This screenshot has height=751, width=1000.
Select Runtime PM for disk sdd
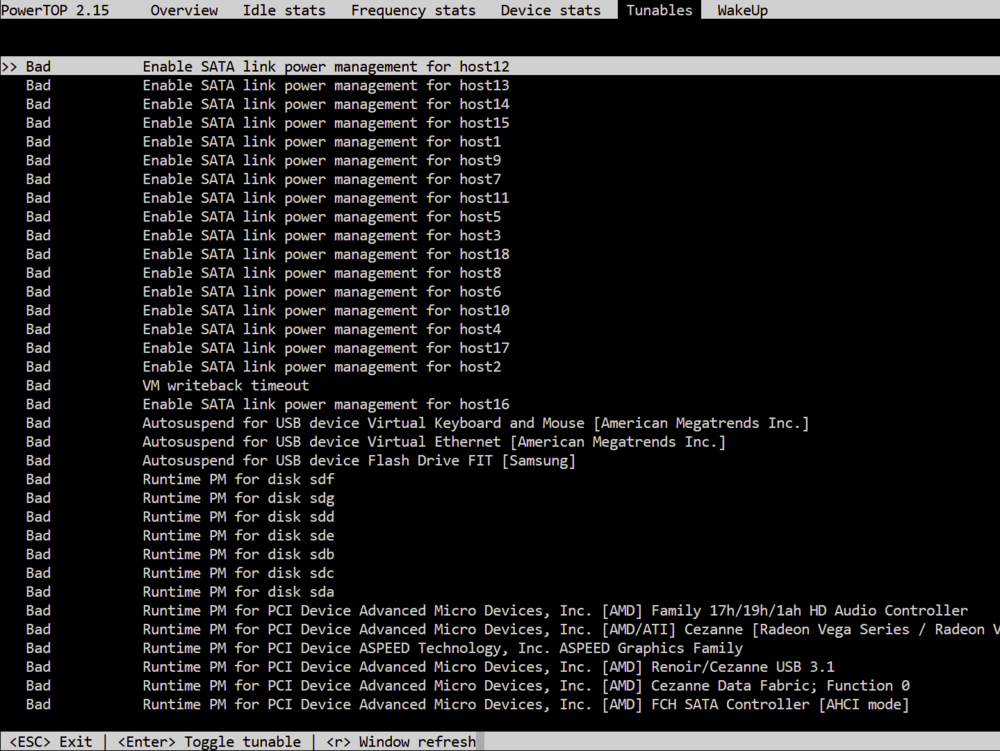pyautogui.click(x=238, y=517)
